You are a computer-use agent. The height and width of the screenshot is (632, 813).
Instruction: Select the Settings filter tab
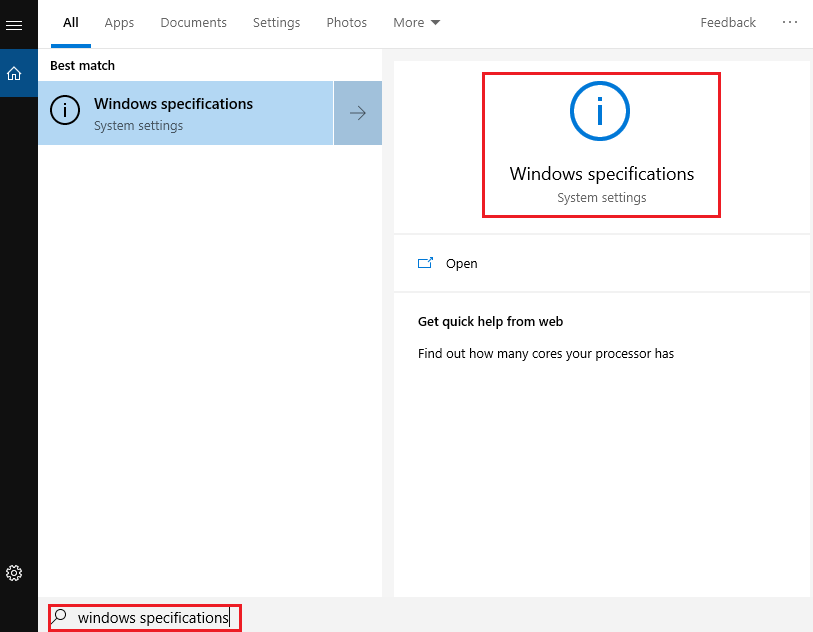[x=276, y=23]
